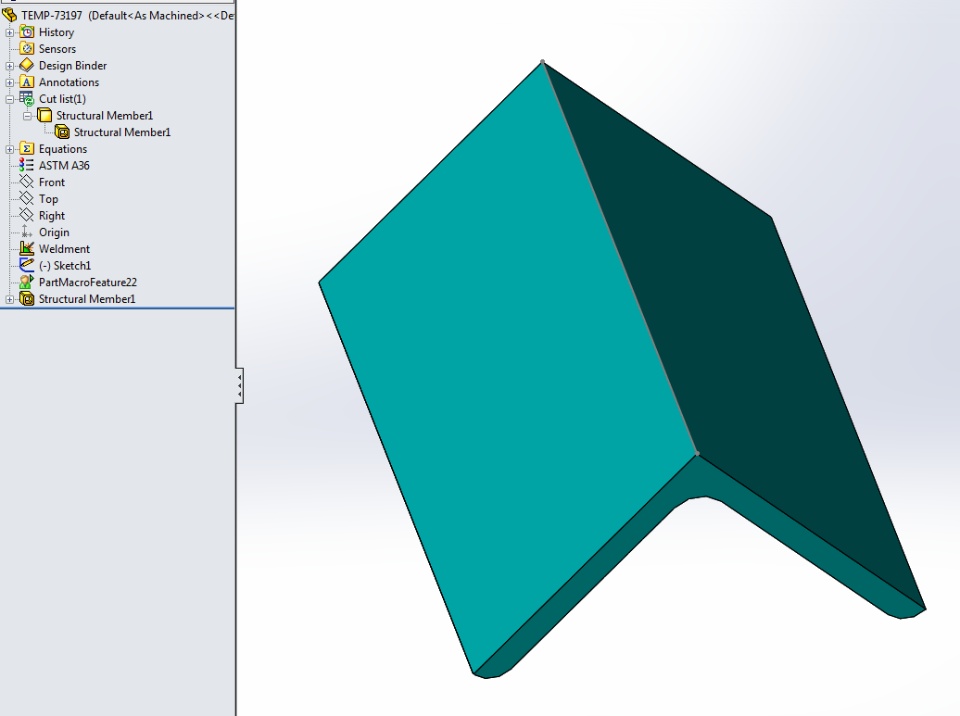960x716 pixels.
Task: Click the Right plane icon
Action: [27, 215]
